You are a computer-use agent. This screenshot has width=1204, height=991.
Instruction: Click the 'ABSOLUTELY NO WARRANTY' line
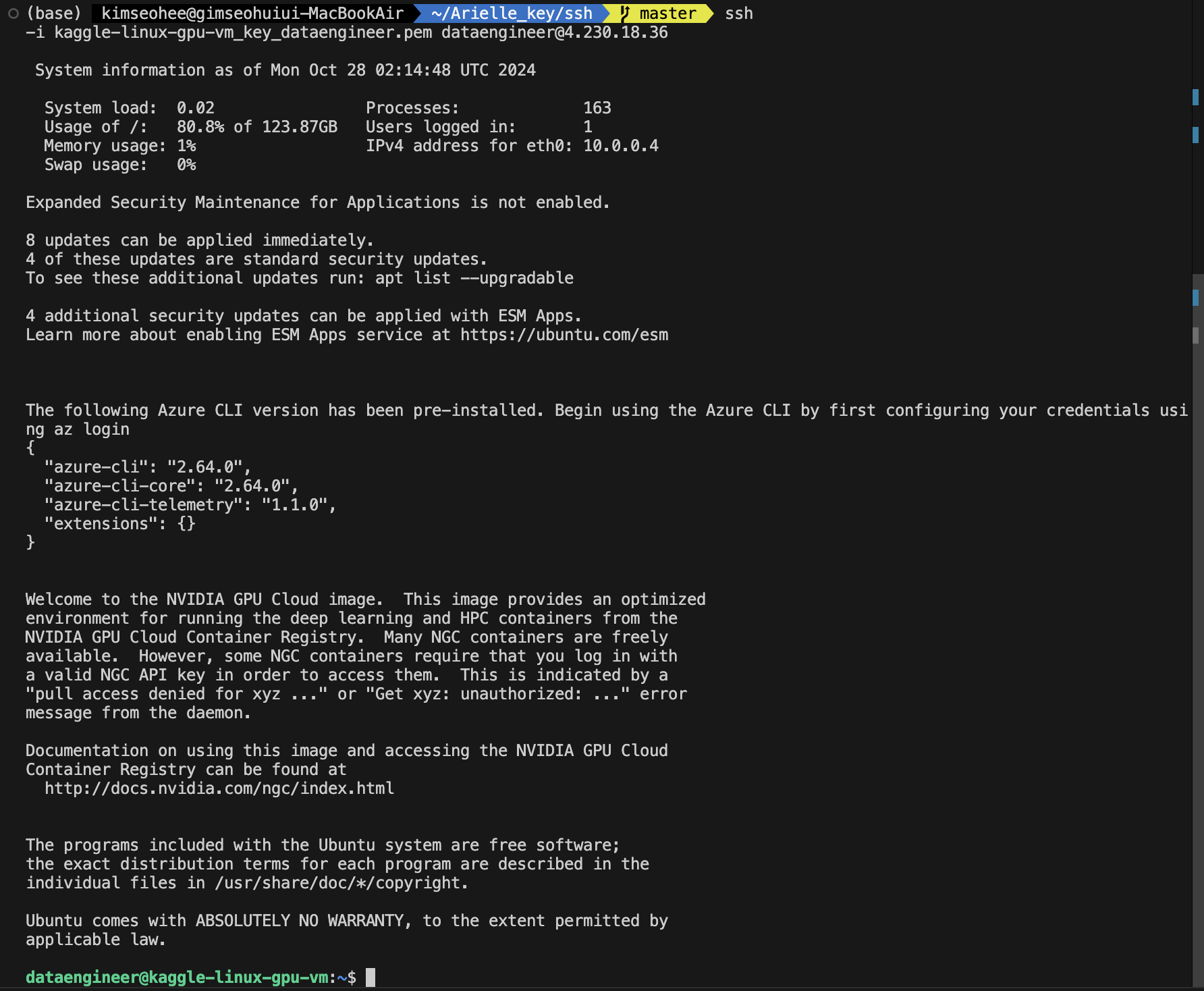(x=347, y=921)
